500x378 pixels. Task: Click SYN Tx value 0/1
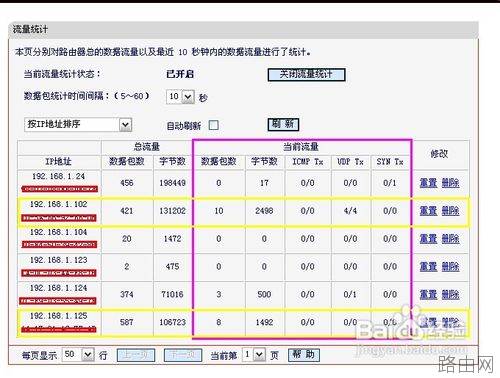[x=390, y=183]
